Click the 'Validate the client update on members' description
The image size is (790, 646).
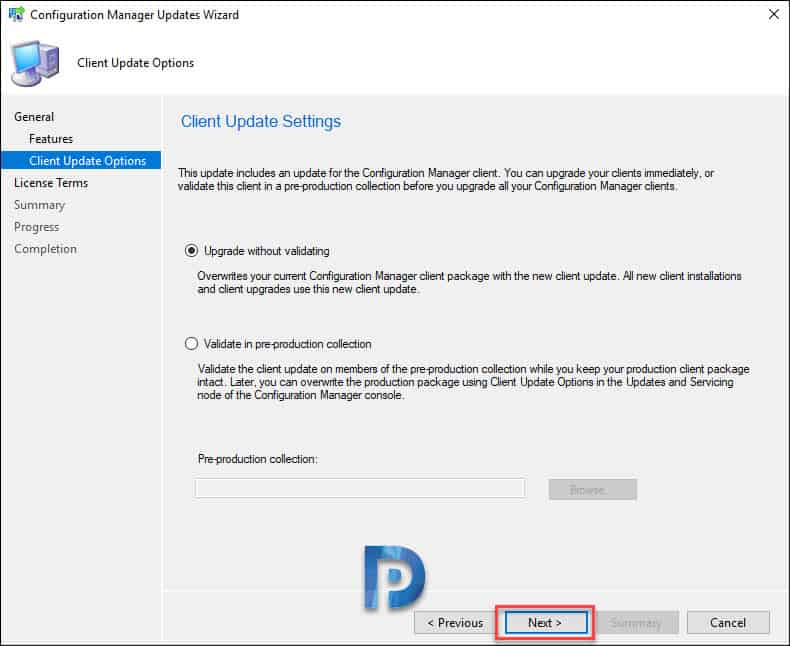coord(473,382)
